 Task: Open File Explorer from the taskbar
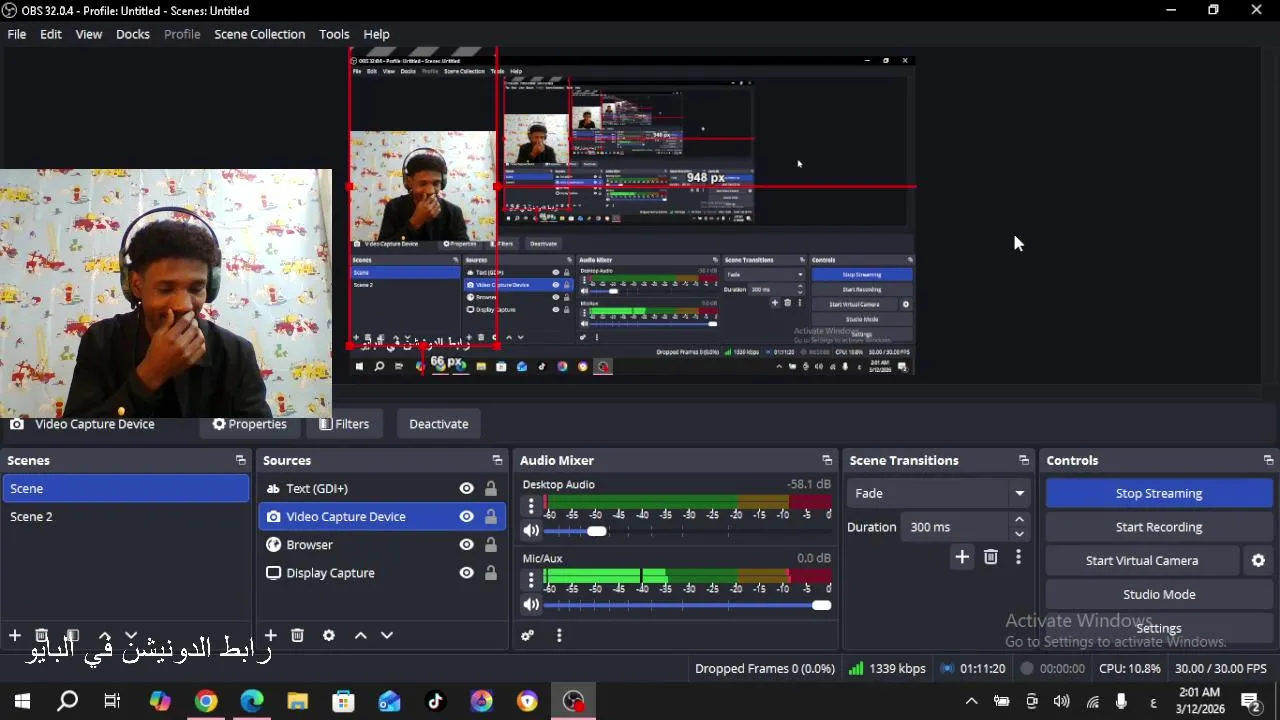pos(298,702)
